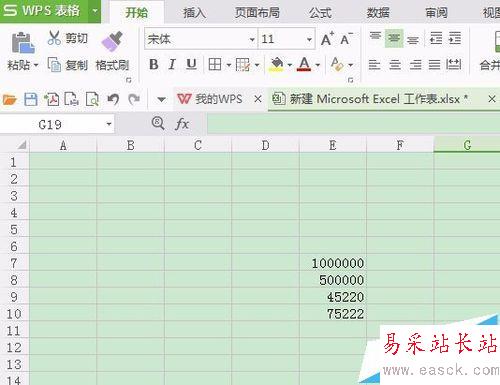Open print preview with the magnifier page icon
Screen dimensions: 500x385
point(92,99)
